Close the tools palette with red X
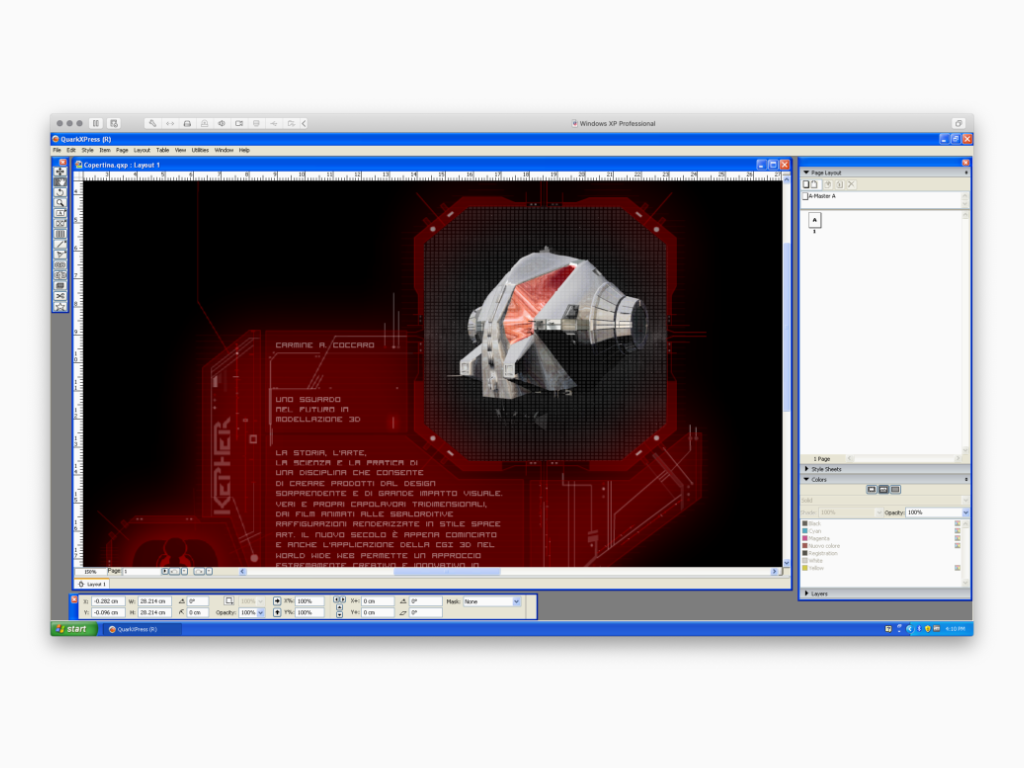Screen dimensions: 1024x768 click(62, 162)
